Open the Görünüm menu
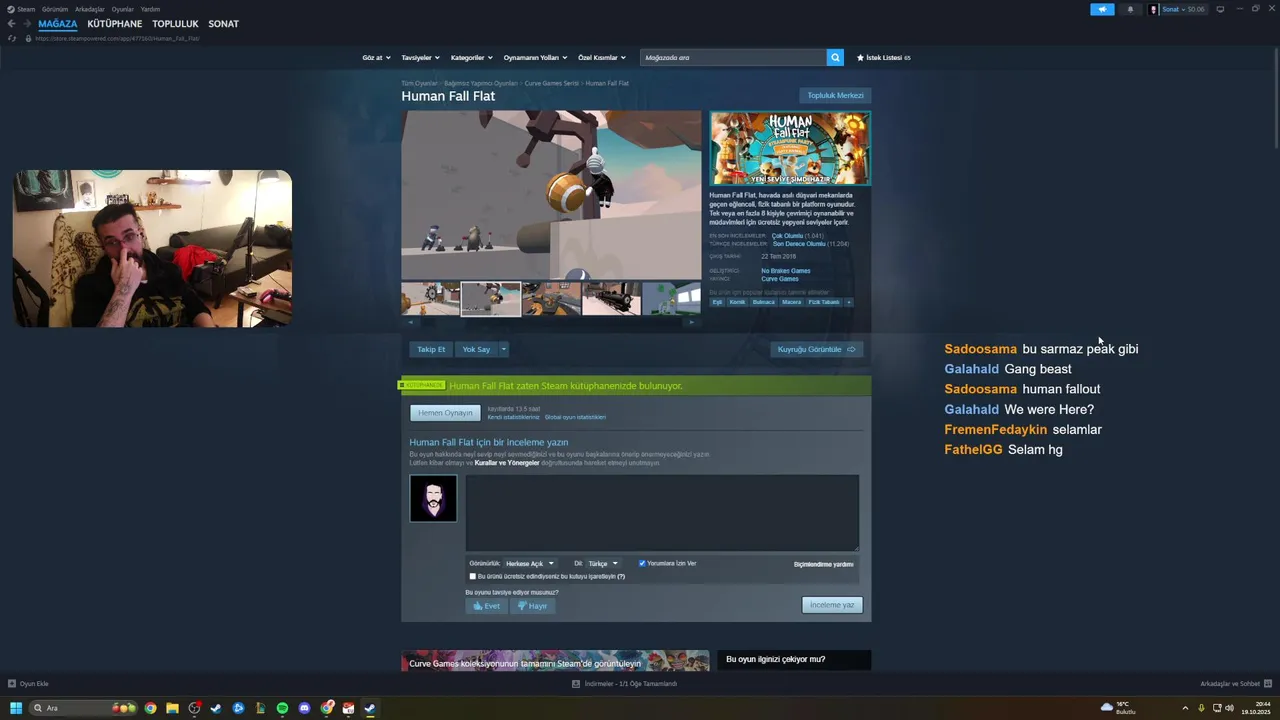This screenshot has height=720, width=1280. (55, 9)
